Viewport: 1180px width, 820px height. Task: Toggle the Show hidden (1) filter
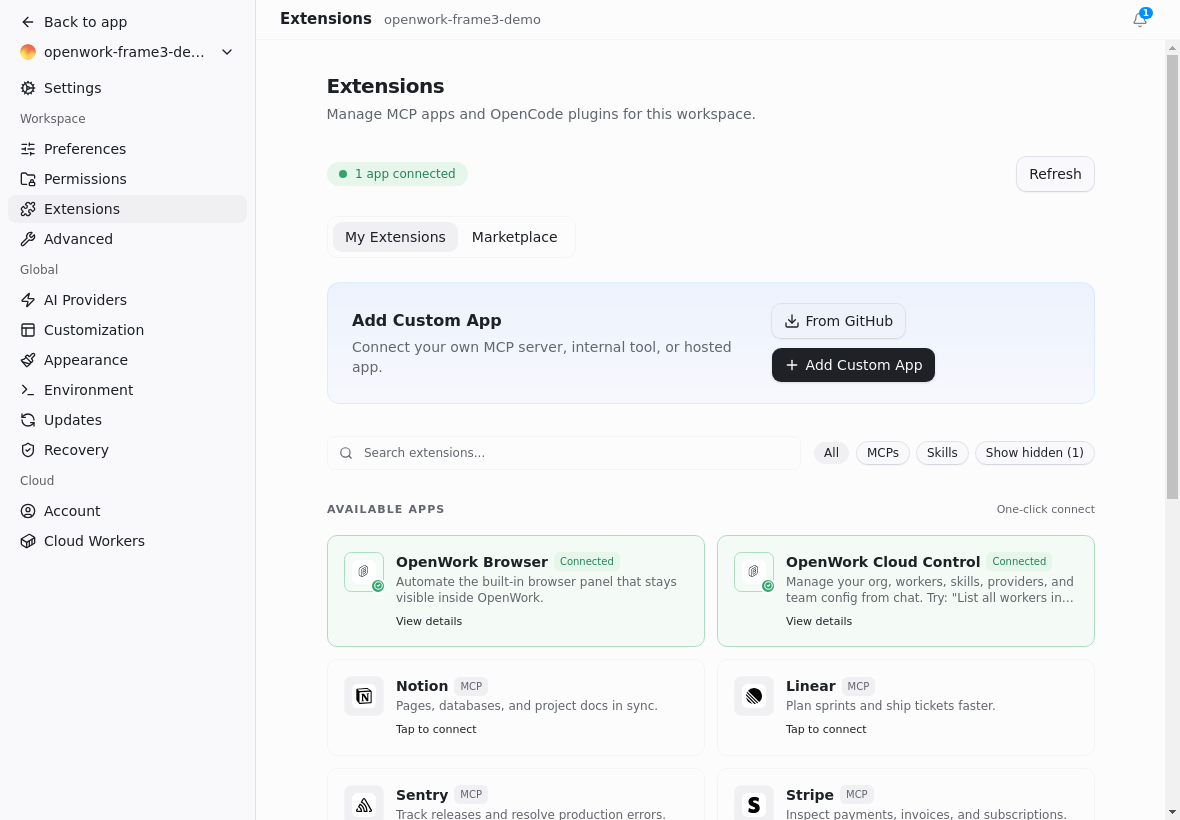pos(1035,453)
